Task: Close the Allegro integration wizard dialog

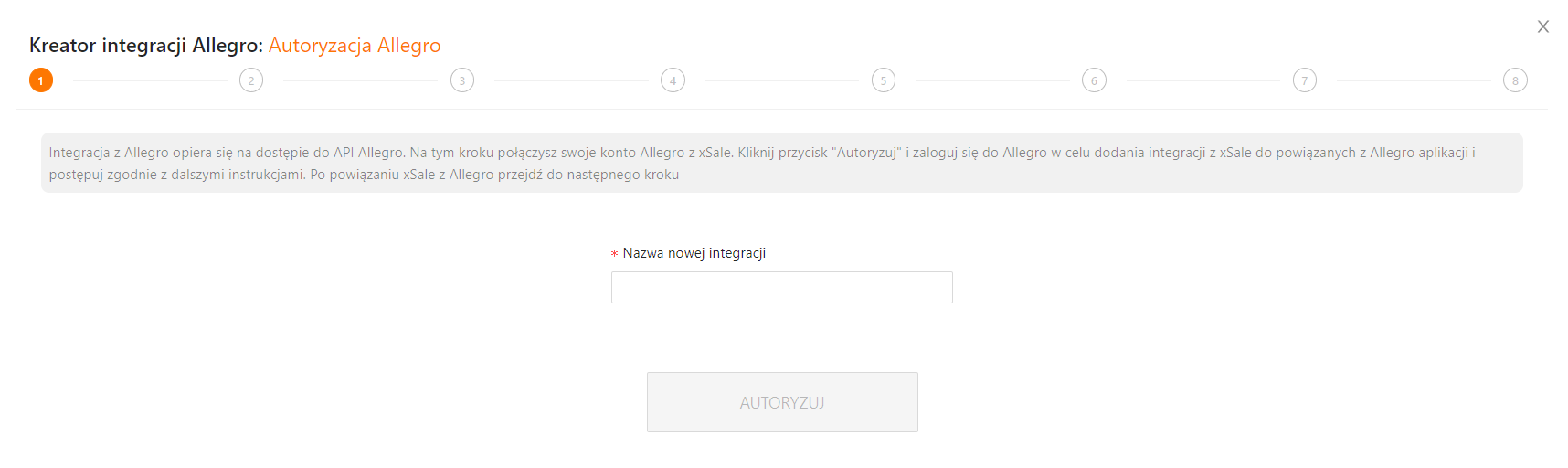Action: [1543, 27]
